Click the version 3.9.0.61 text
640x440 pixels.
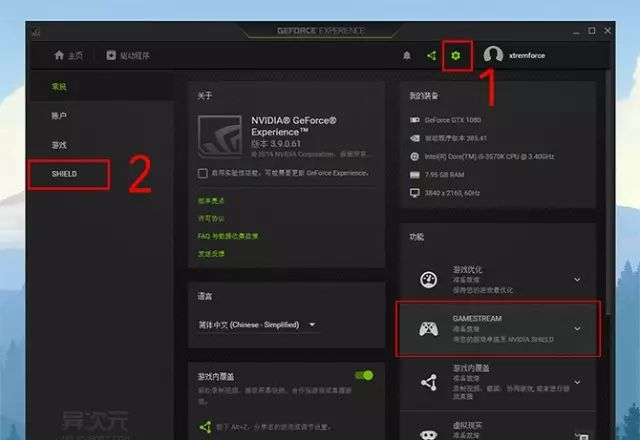(276, 144)
